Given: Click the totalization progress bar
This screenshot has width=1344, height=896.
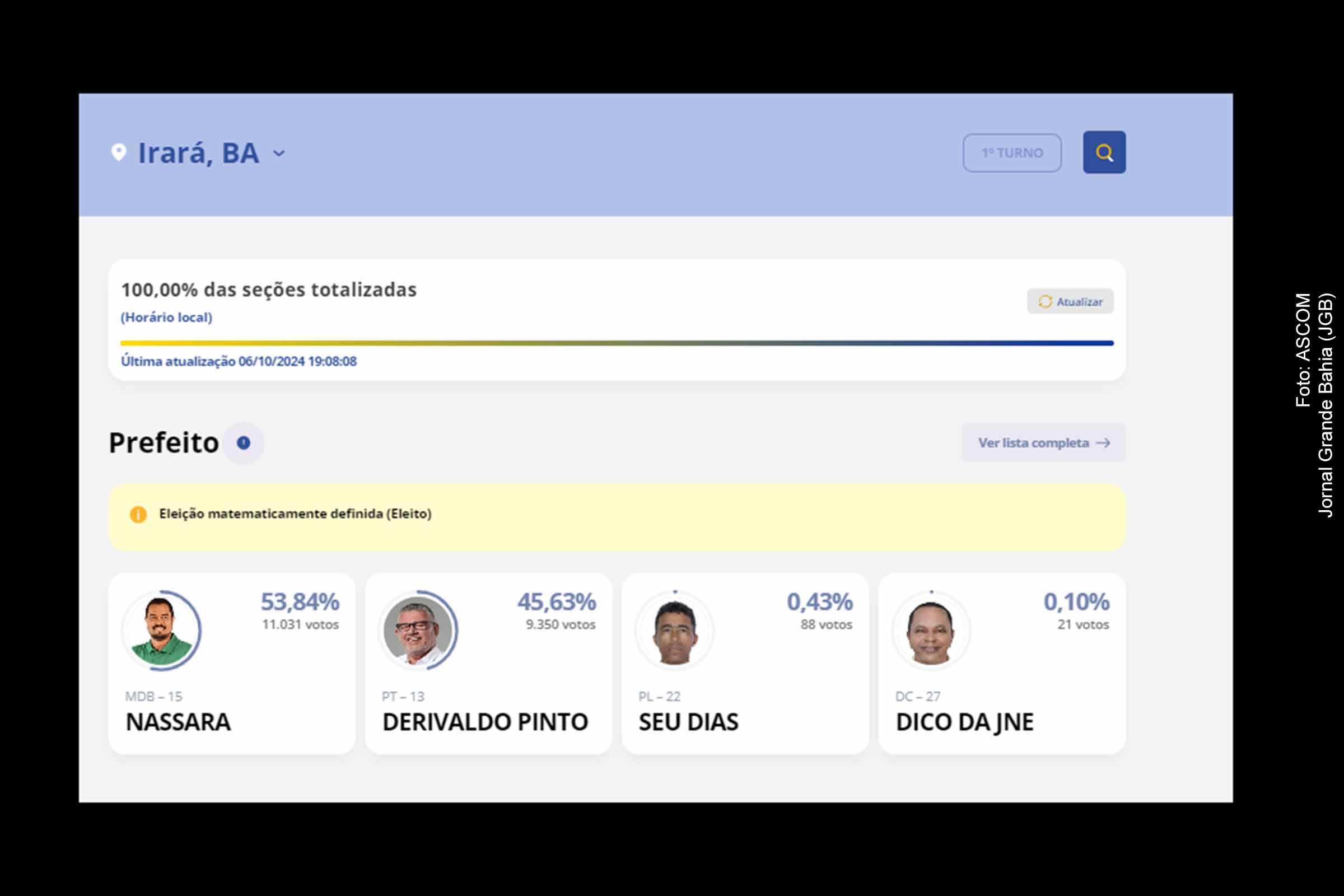Looking at the screenshot, I should [x=615, y=341].
